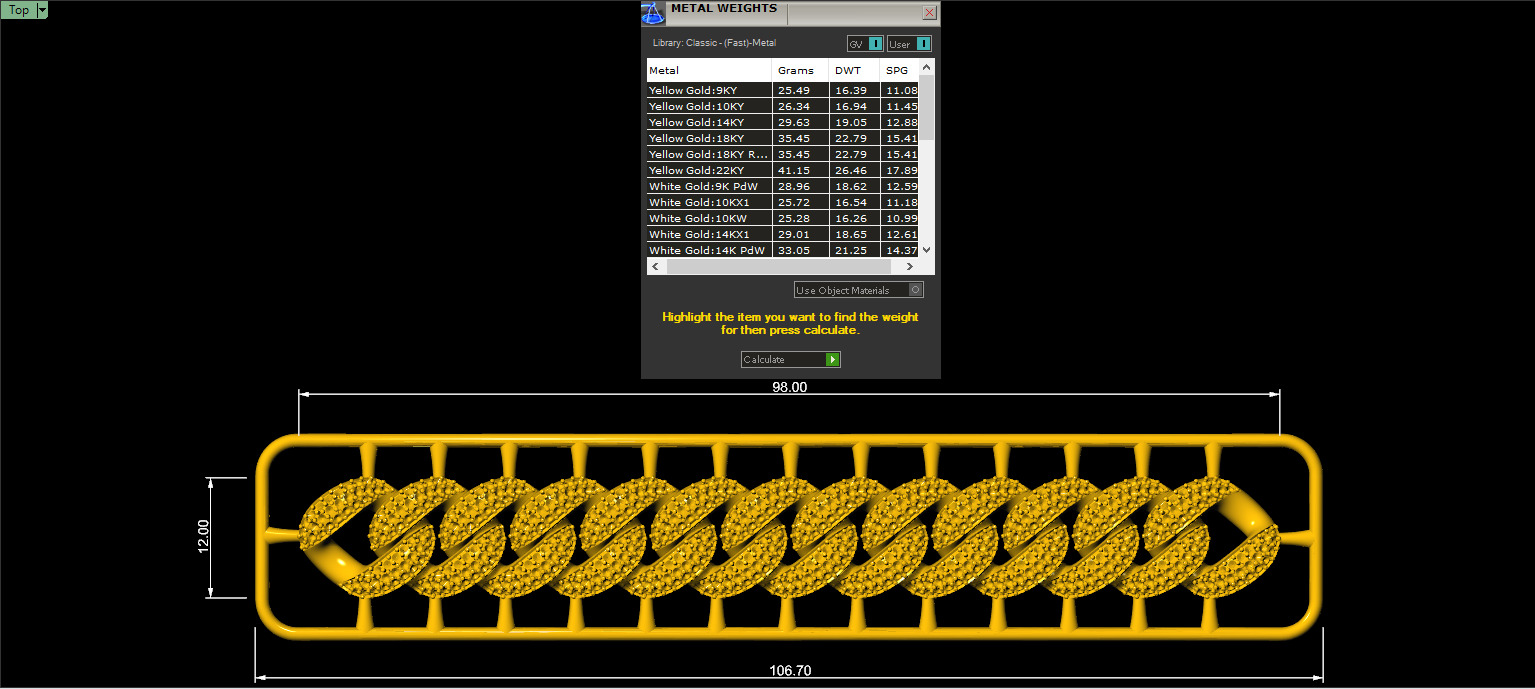Select the Yellow Gold:10KY row
This screenshot has width=1535, height=689.
tap(782, 106)
